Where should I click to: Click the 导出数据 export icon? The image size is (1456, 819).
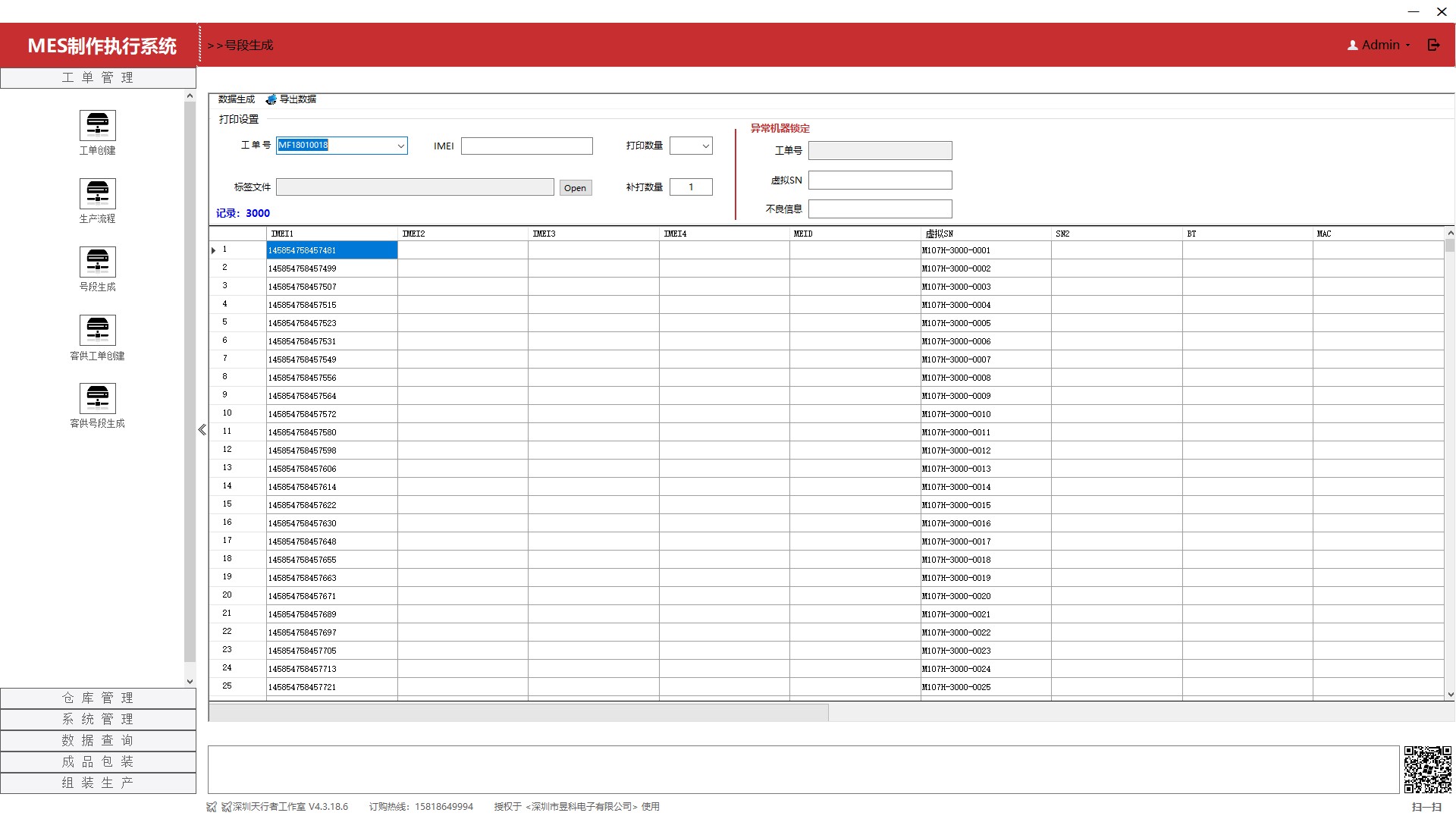(271, 99)
